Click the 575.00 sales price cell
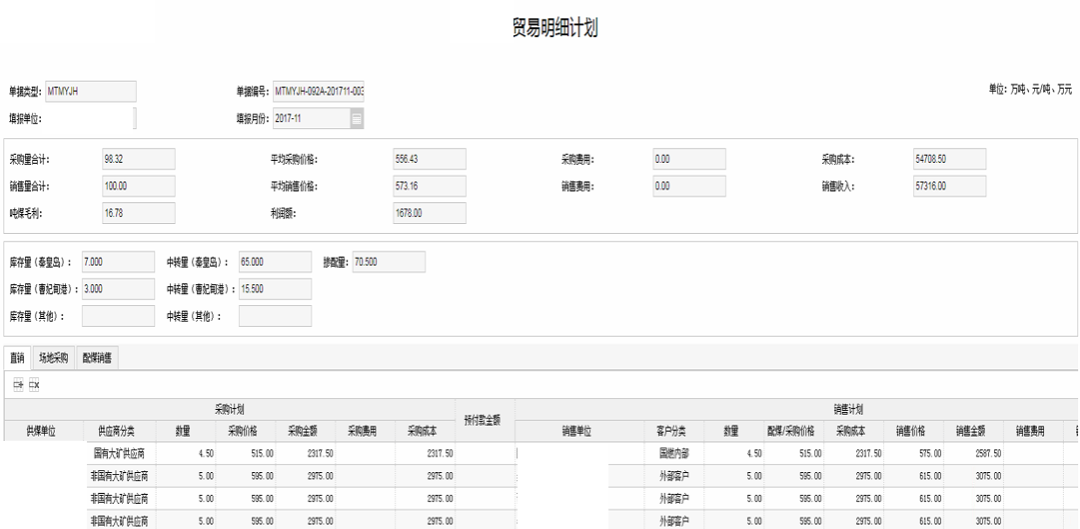The image size is (1080, 529). tap(913, 453)
